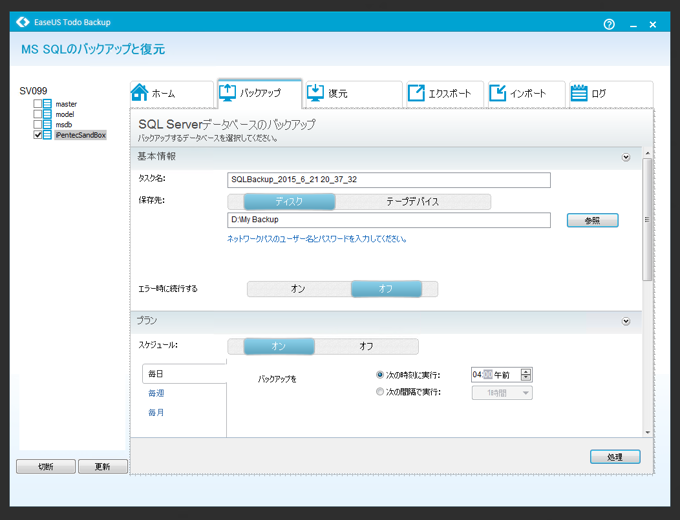Select ディスク as save destination
The height and width of the screenshot is (520, 680).
pyautogui.click(x=289, y=202)
